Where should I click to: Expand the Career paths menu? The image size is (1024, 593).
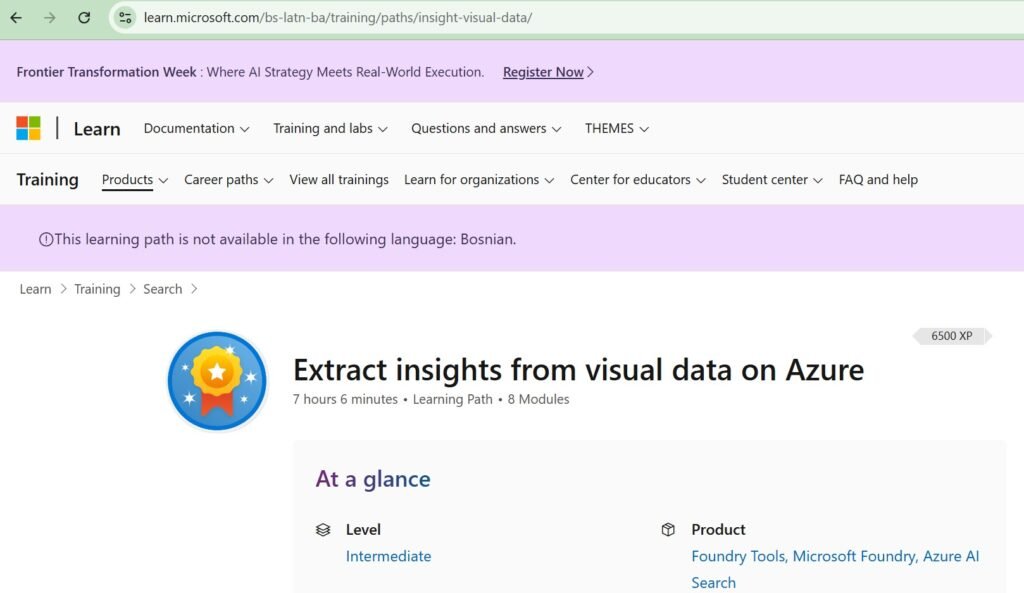coord(229,180)
